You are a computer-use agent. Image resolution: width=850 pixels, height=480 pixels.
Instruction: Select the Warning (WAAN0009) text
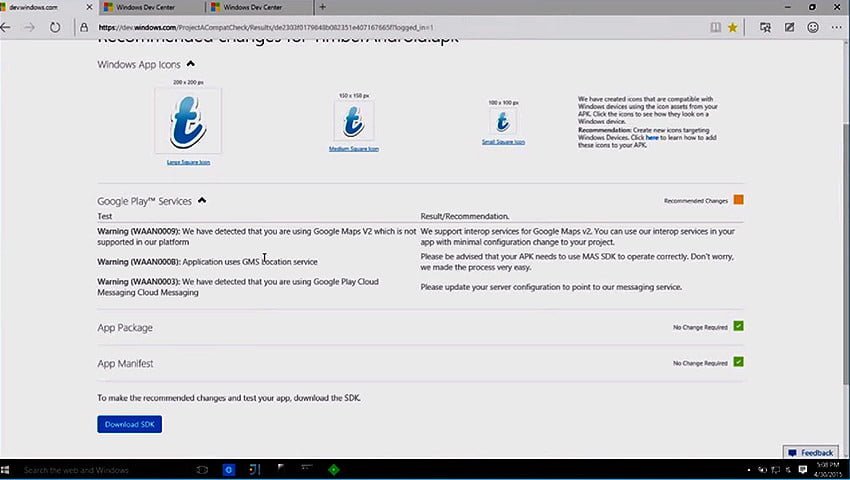point(257,236)
